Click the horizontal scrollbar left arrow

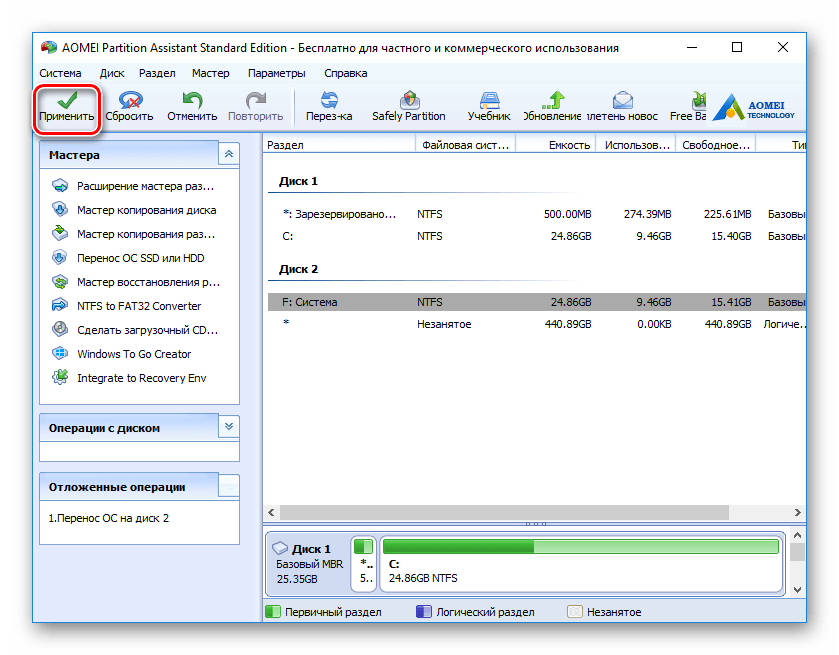[271, 512]
